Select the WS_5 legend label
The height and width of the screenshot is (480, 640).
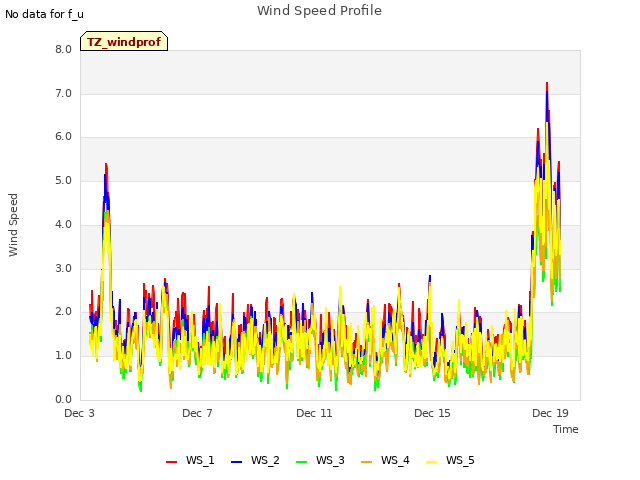point(460,460)
